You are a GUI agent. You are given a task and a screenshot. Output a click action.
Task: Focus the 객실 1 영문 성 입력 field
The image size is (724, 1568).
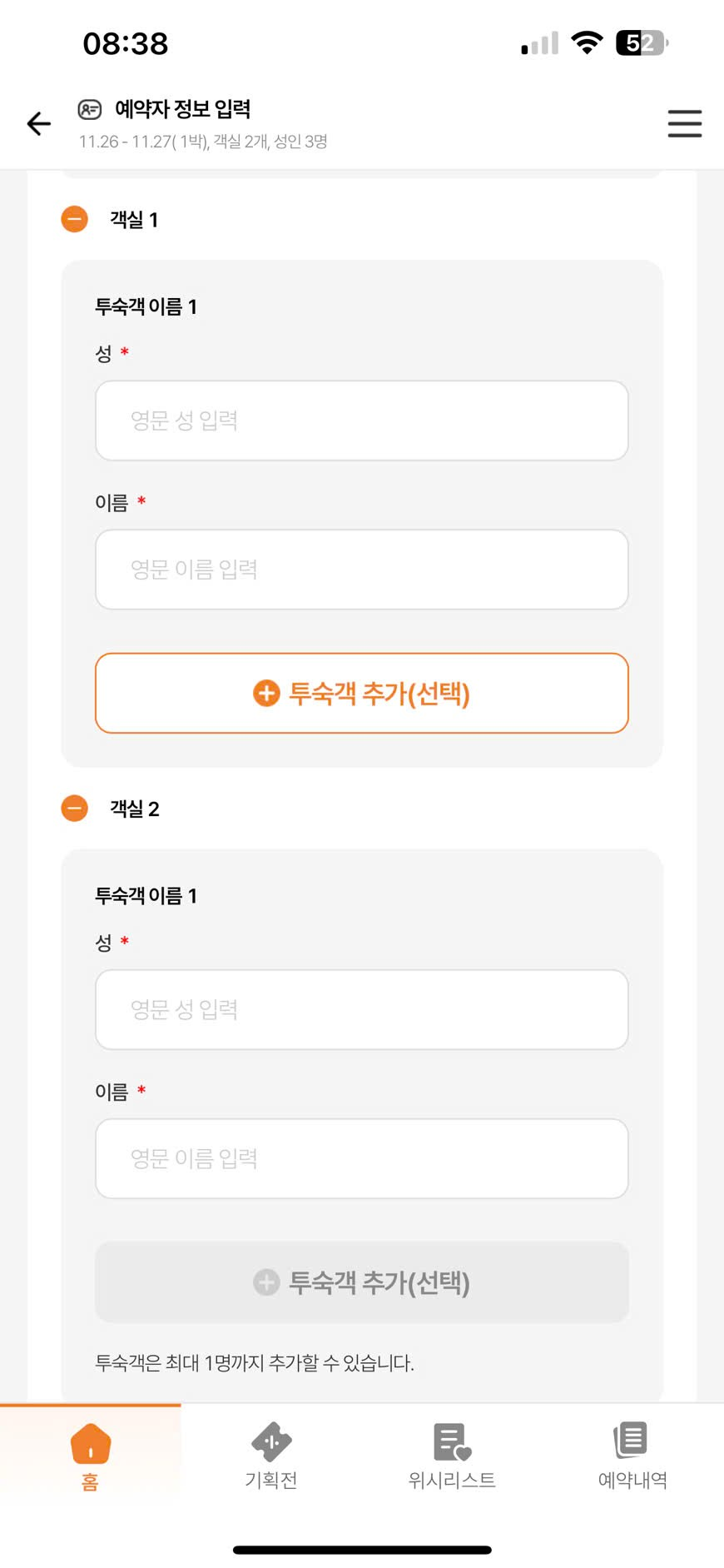[361, 421]
